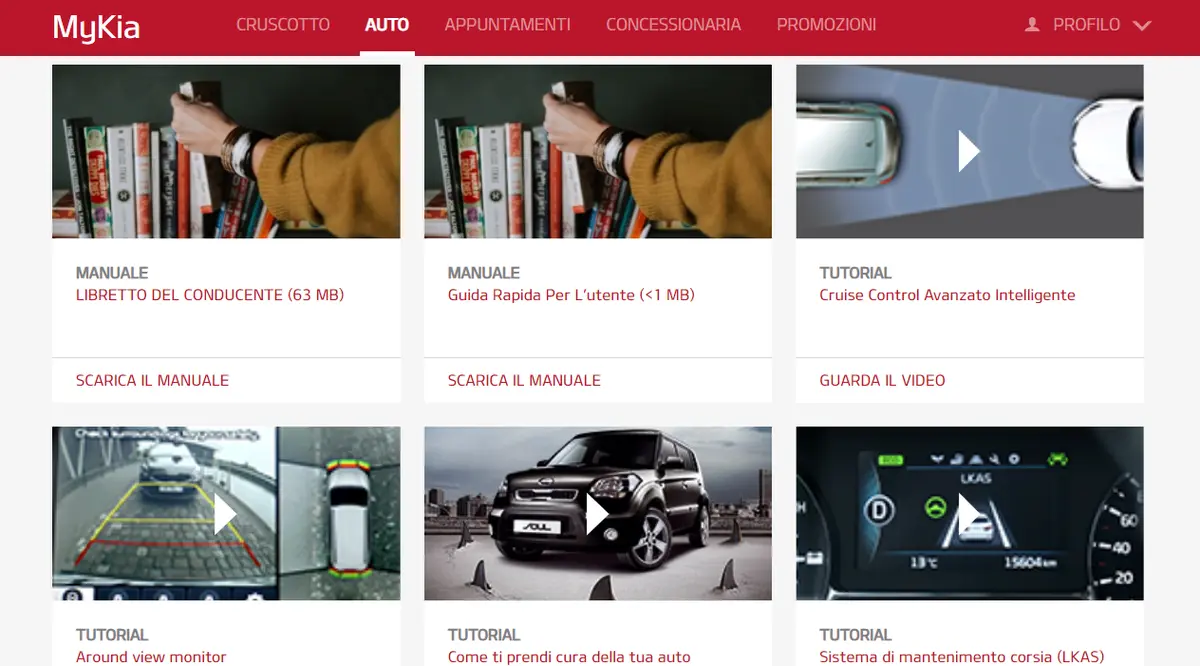Open Sistema di mantenimento corsia (LKAS) title
The image size is (1200, 666).
coord(962,657)
